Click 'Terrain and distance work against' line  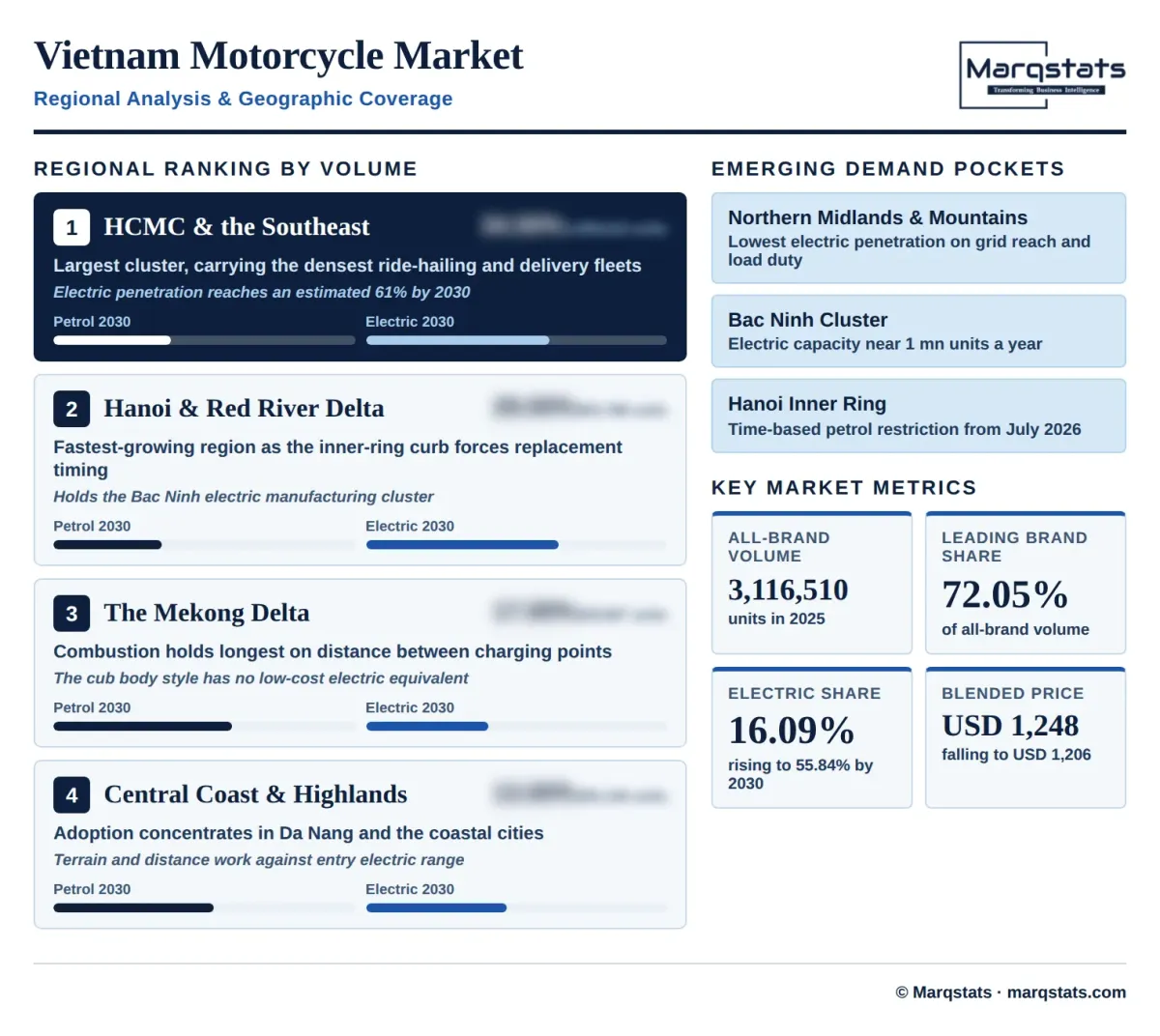coord(259,860)
